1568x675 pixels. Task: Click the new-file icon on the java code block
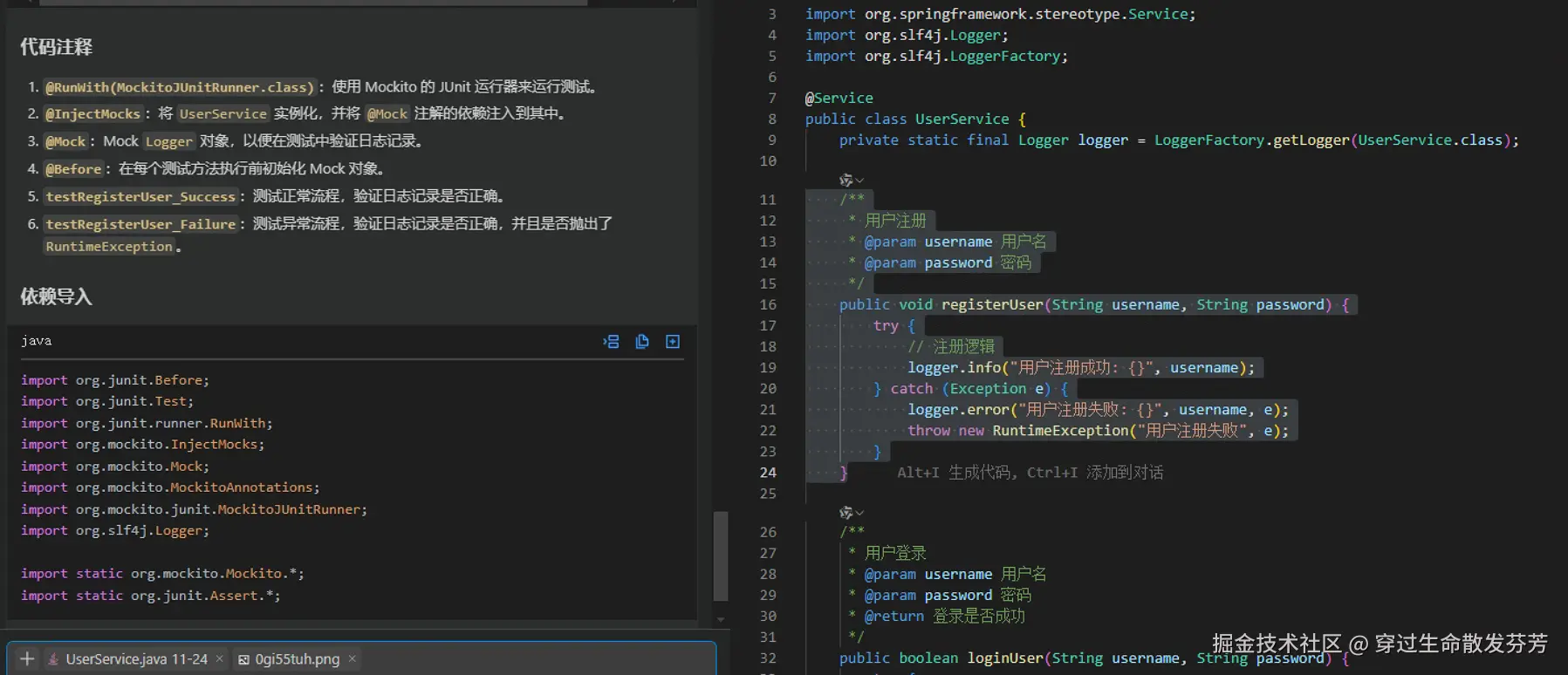673,342
